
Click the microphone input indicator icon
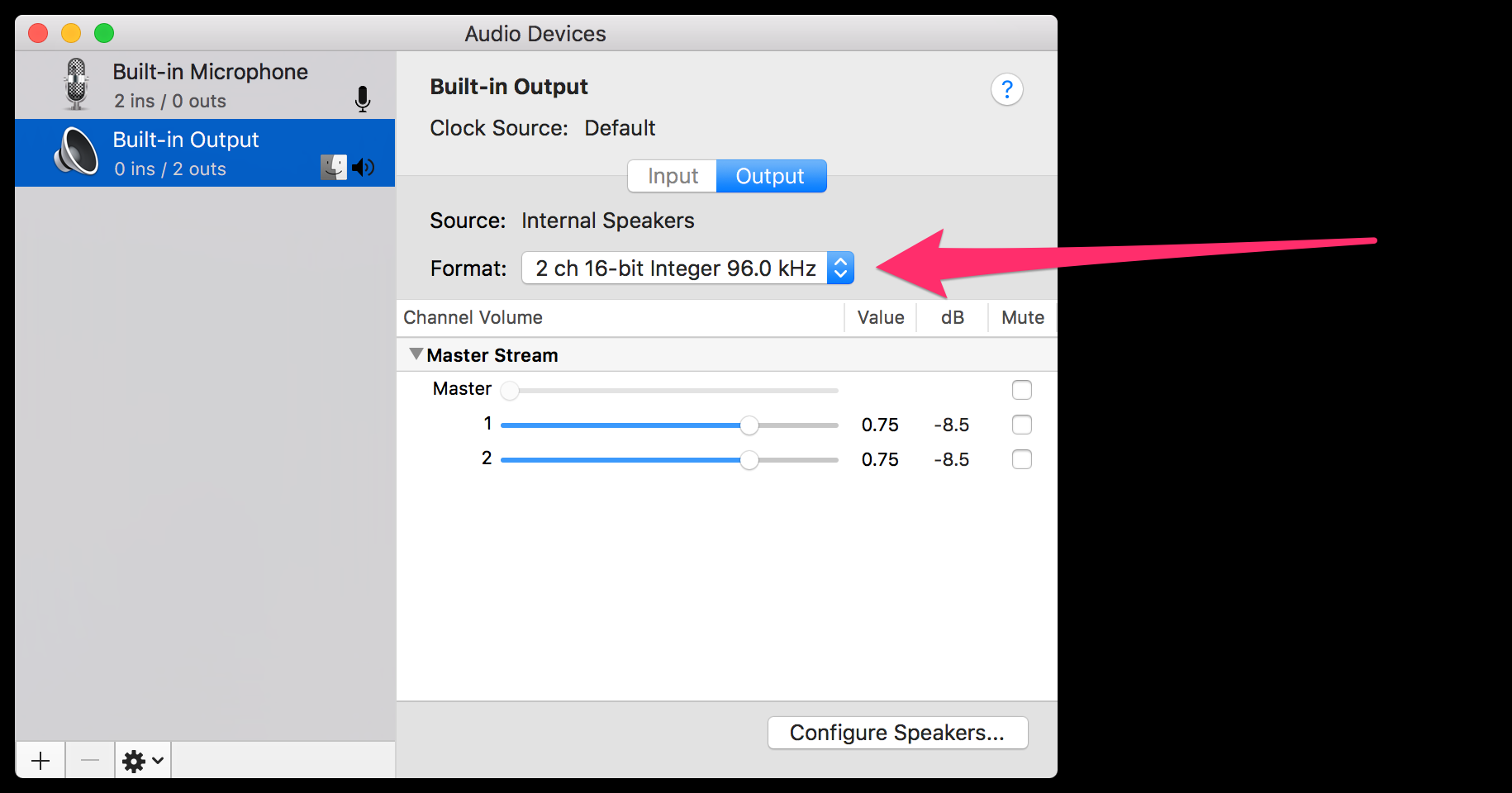coord(363,99)
